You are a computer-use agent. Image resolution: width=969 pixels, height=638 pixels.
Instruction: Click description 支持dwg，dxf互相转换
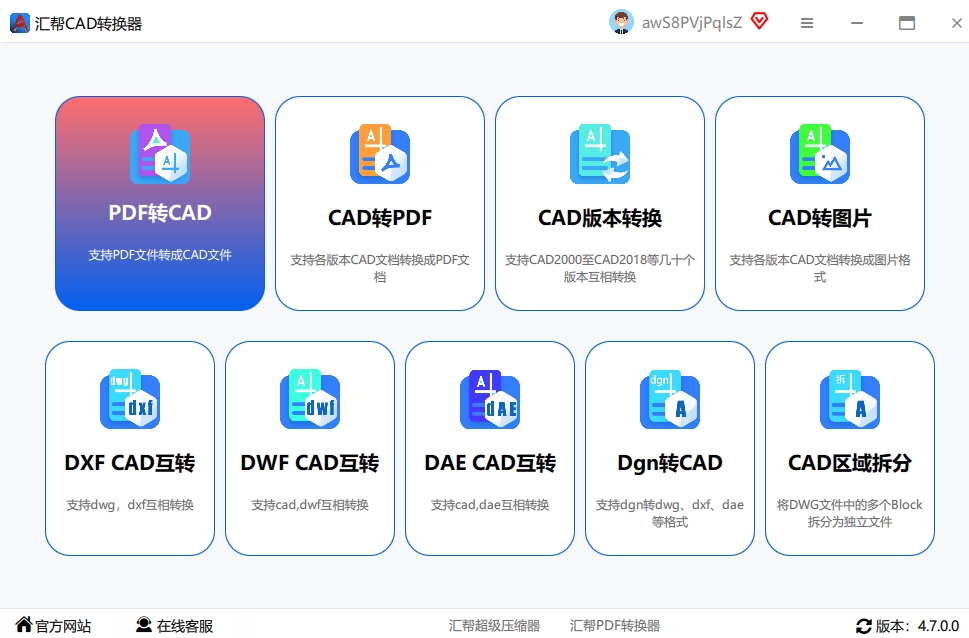[x=130, y=504]
